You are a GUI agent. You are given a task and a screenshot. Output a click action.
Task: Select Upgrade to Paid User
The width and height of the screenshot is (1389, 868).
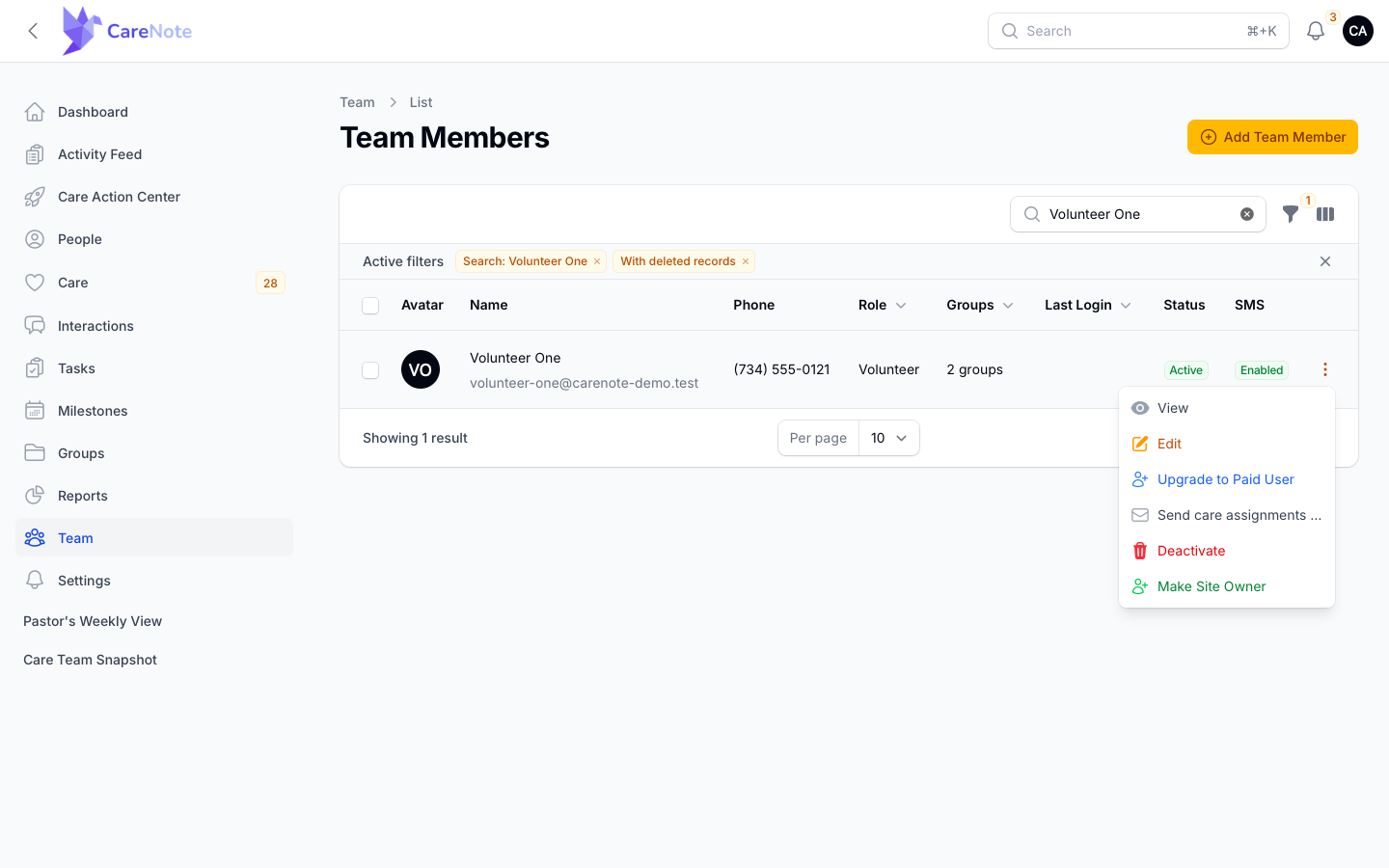click(x=1227, y=479)
